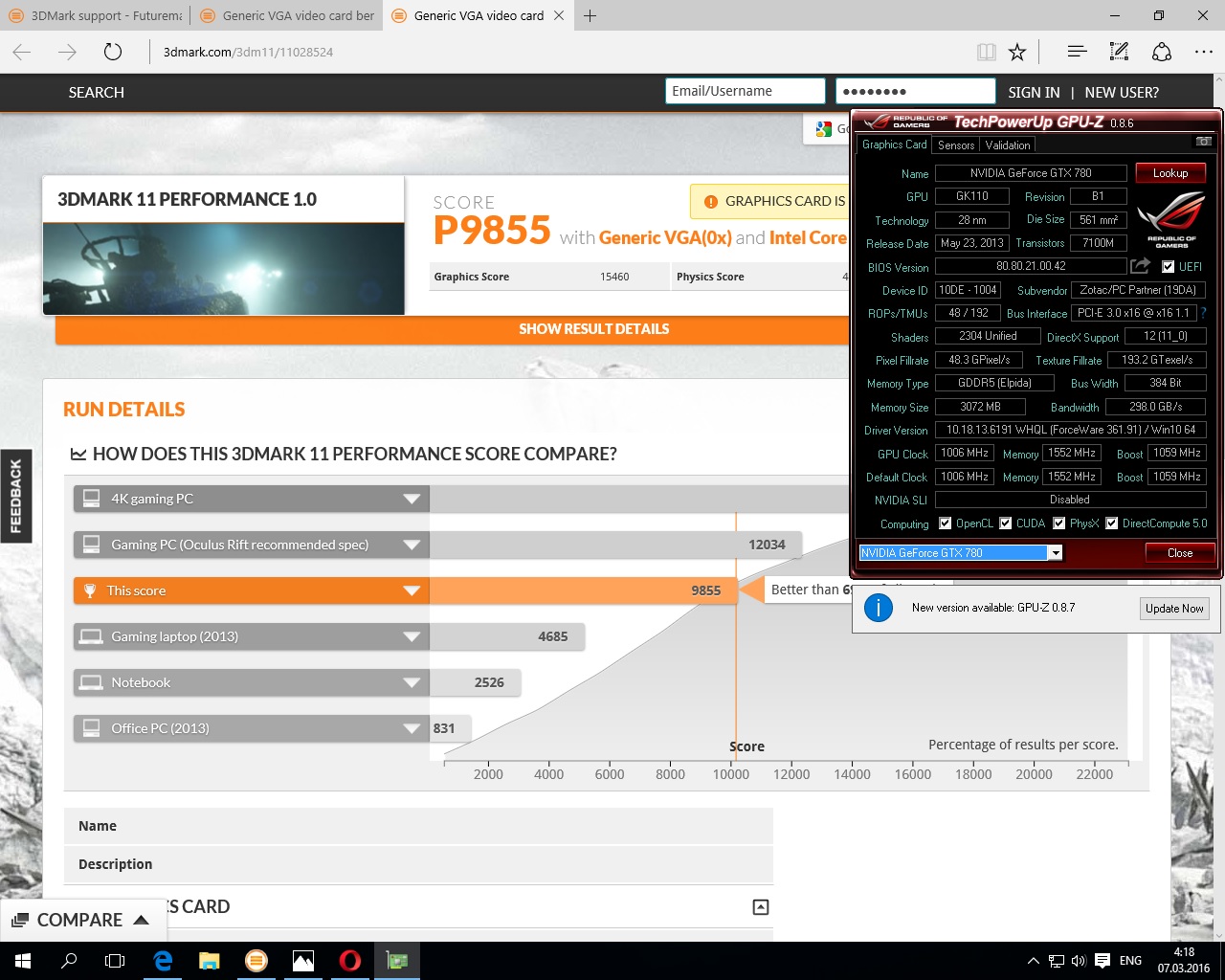Screen dimensions: 1225x980
Task: Click the password field
Action: [x=916, y=91]
